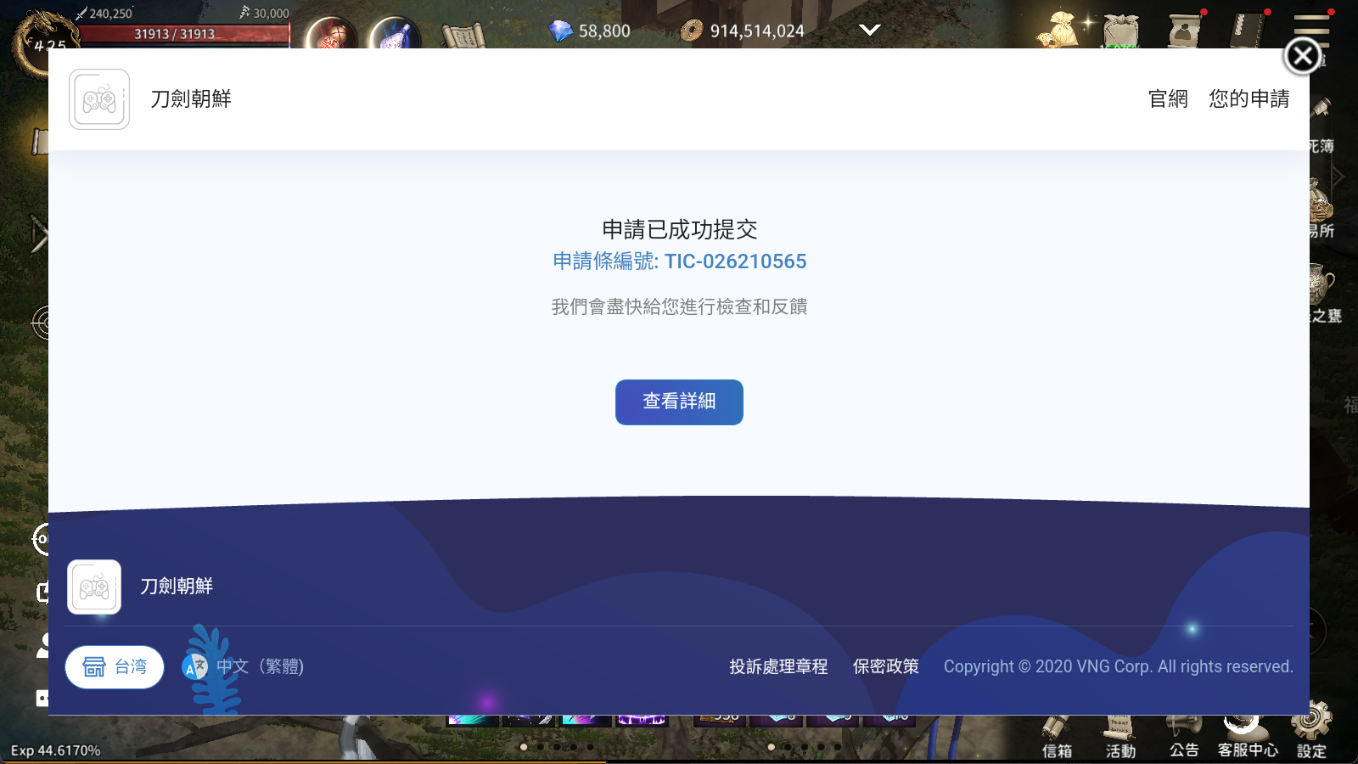This screenshot has height=764, width=1358.
Task: Open the hamburger main menu icon
Action: [1311, 27]
